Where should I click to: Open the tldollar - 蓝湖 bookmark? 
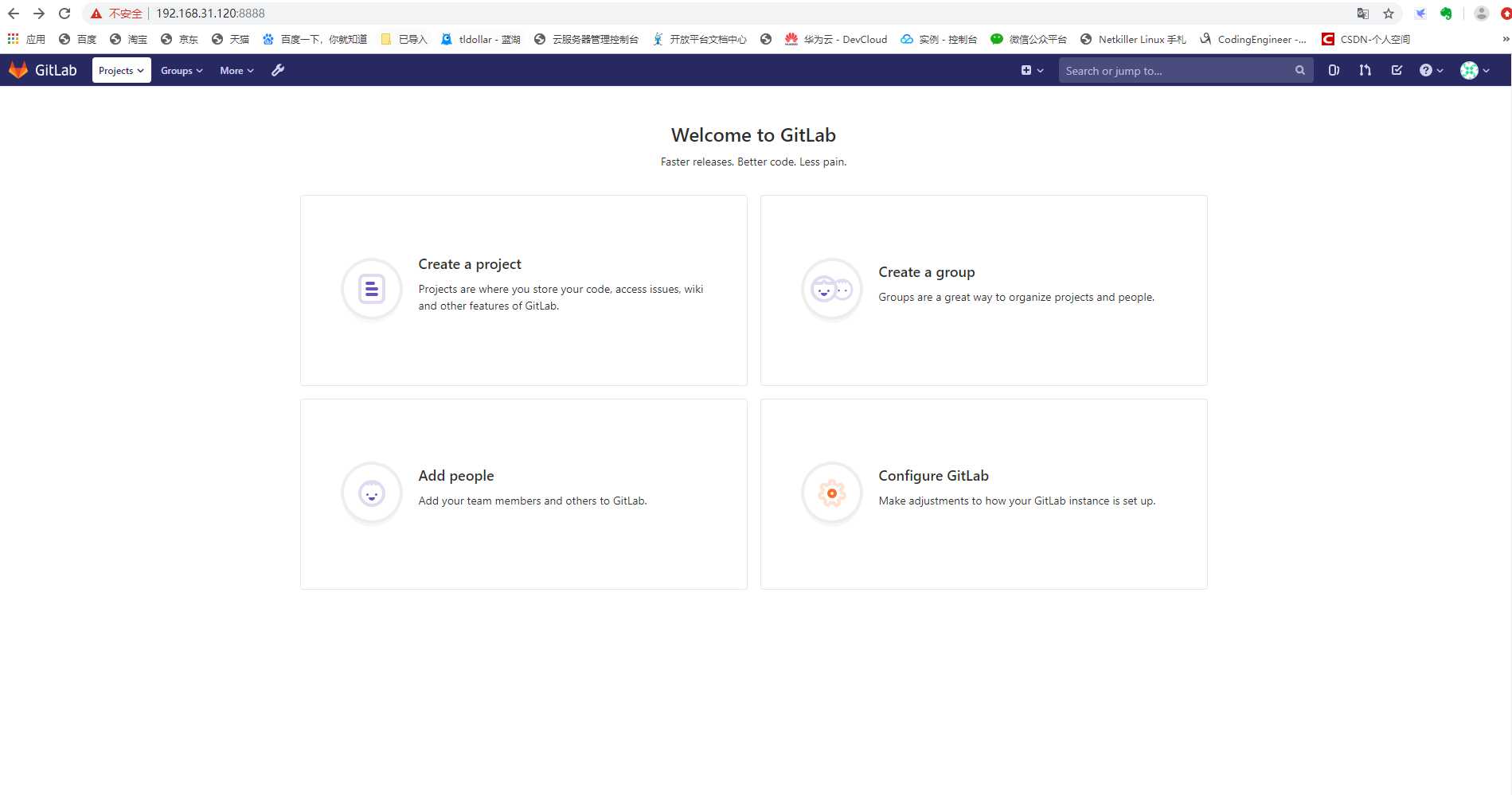coord(481,39)
